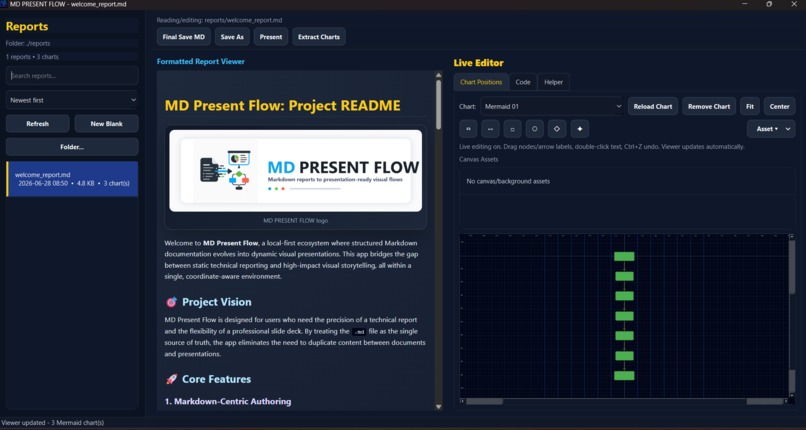
Task: Open the Newest first sort dropdown
Action: click(72, 100)
